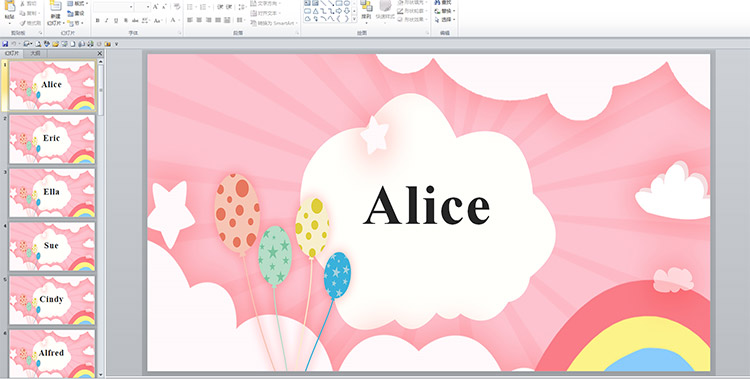This screenshot has height=379, width=750.
Task: Click Convert to SmartArt button
Action: (x=275, y=23)
